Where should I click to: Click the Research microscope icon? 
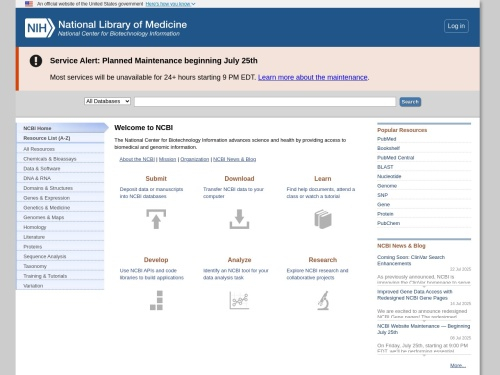(x=323, y=300)
